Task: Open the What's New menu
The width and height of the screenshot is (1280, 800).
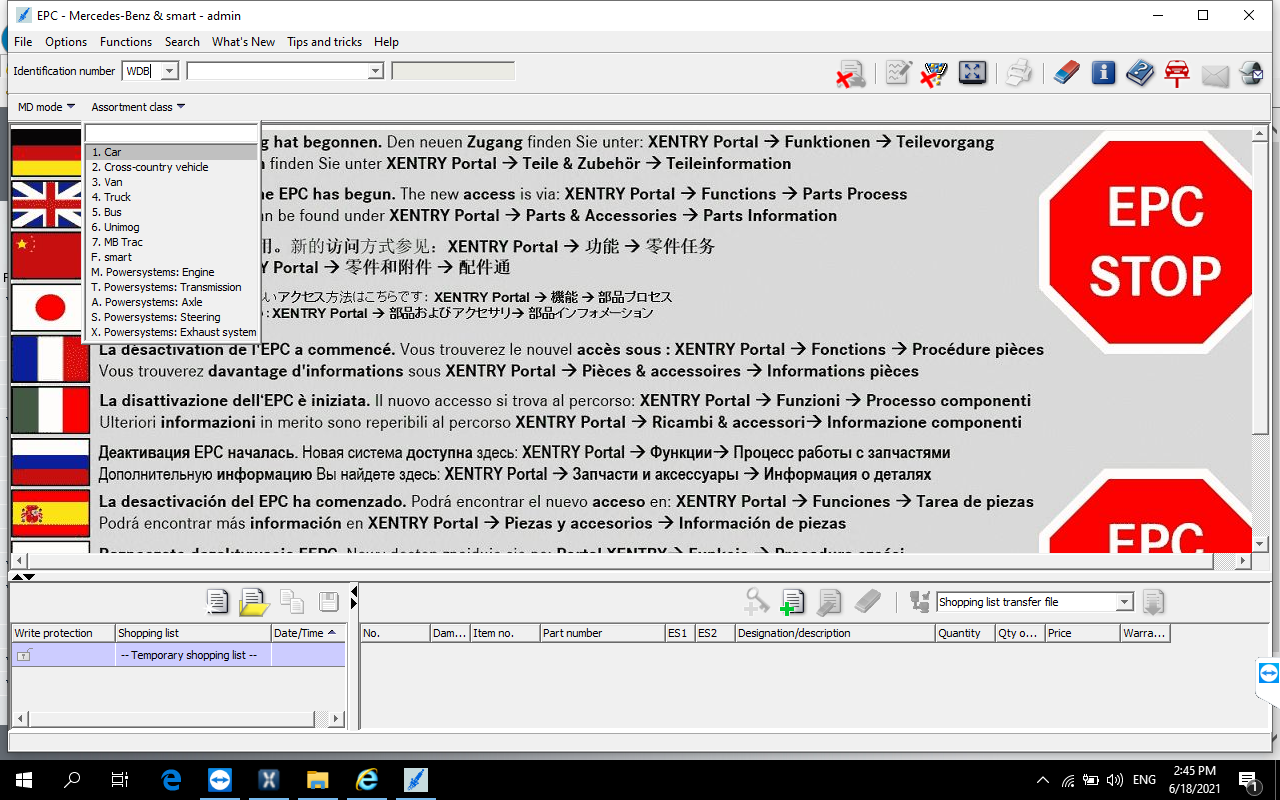Action: [243, 42]
